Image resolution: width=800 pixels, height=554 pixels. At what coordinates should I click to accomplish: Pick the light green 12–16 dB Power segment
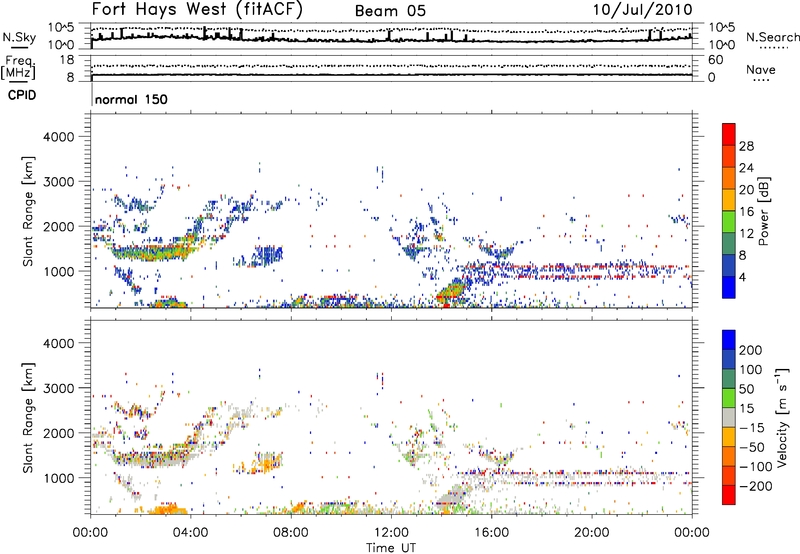(x=729, y=222)
